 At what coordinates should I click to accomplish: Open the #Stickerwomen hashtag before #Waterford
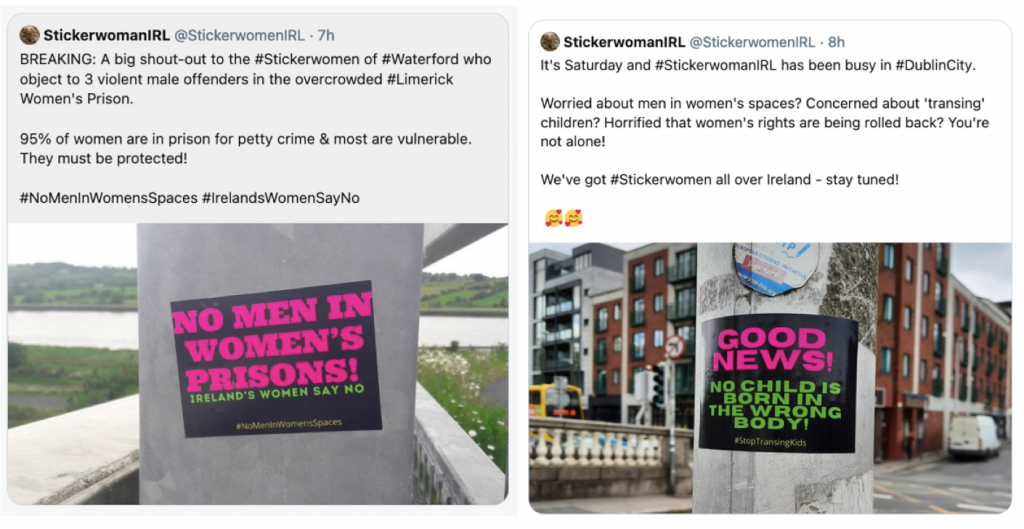tap(275, 58)
